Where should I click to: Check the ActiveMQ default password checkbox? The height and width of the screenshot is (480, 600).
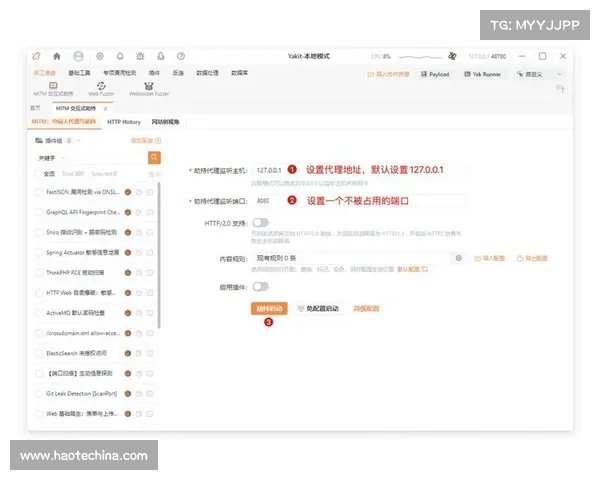click(39, 313)
